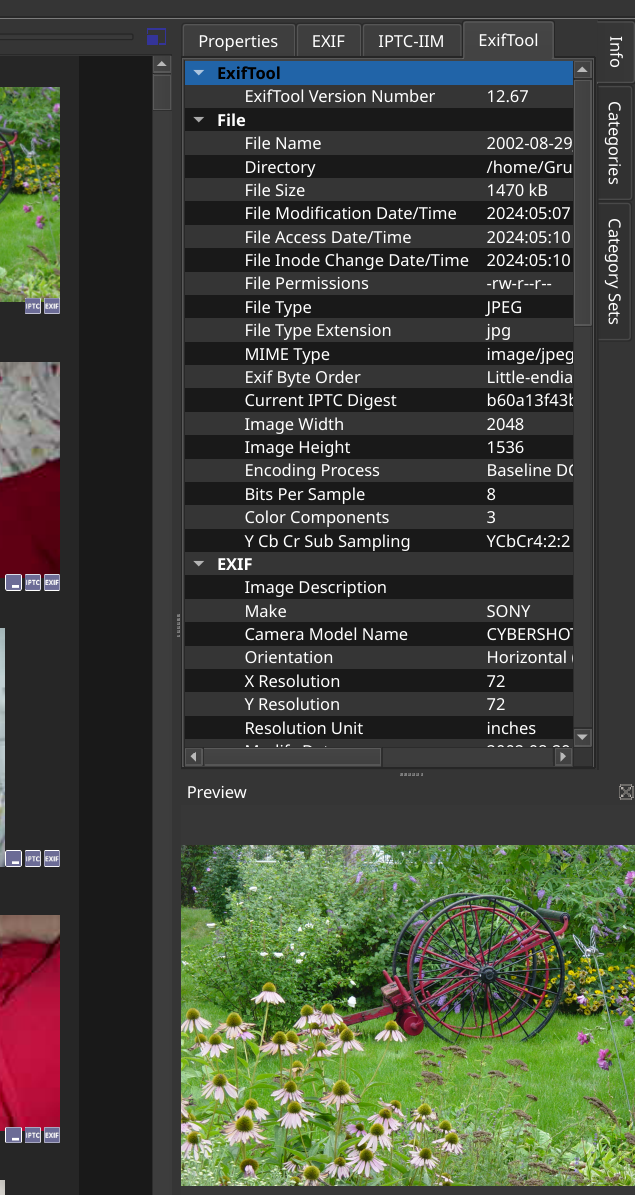Image resolution: width=635 pixels, height=1195 pixels.
Task: Click EXIF badge on bottom red thumbnail
Action: click(x=52, y=1135)
